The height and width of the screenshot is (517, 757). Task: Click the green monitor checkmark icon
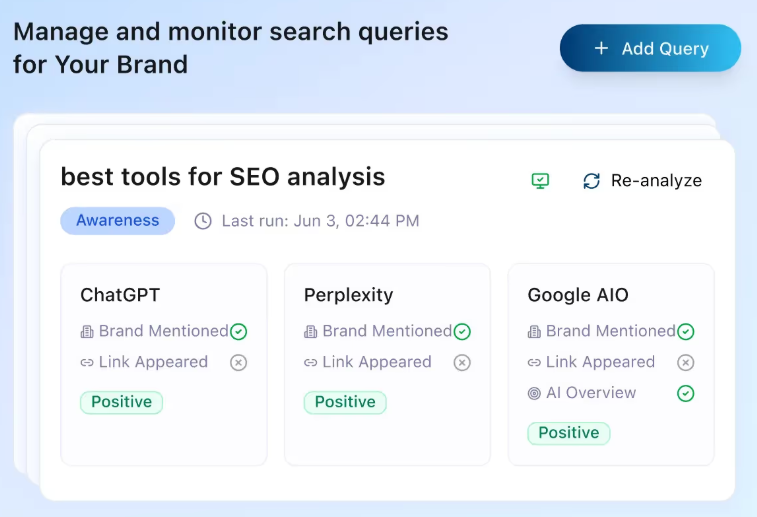(540, 181)
